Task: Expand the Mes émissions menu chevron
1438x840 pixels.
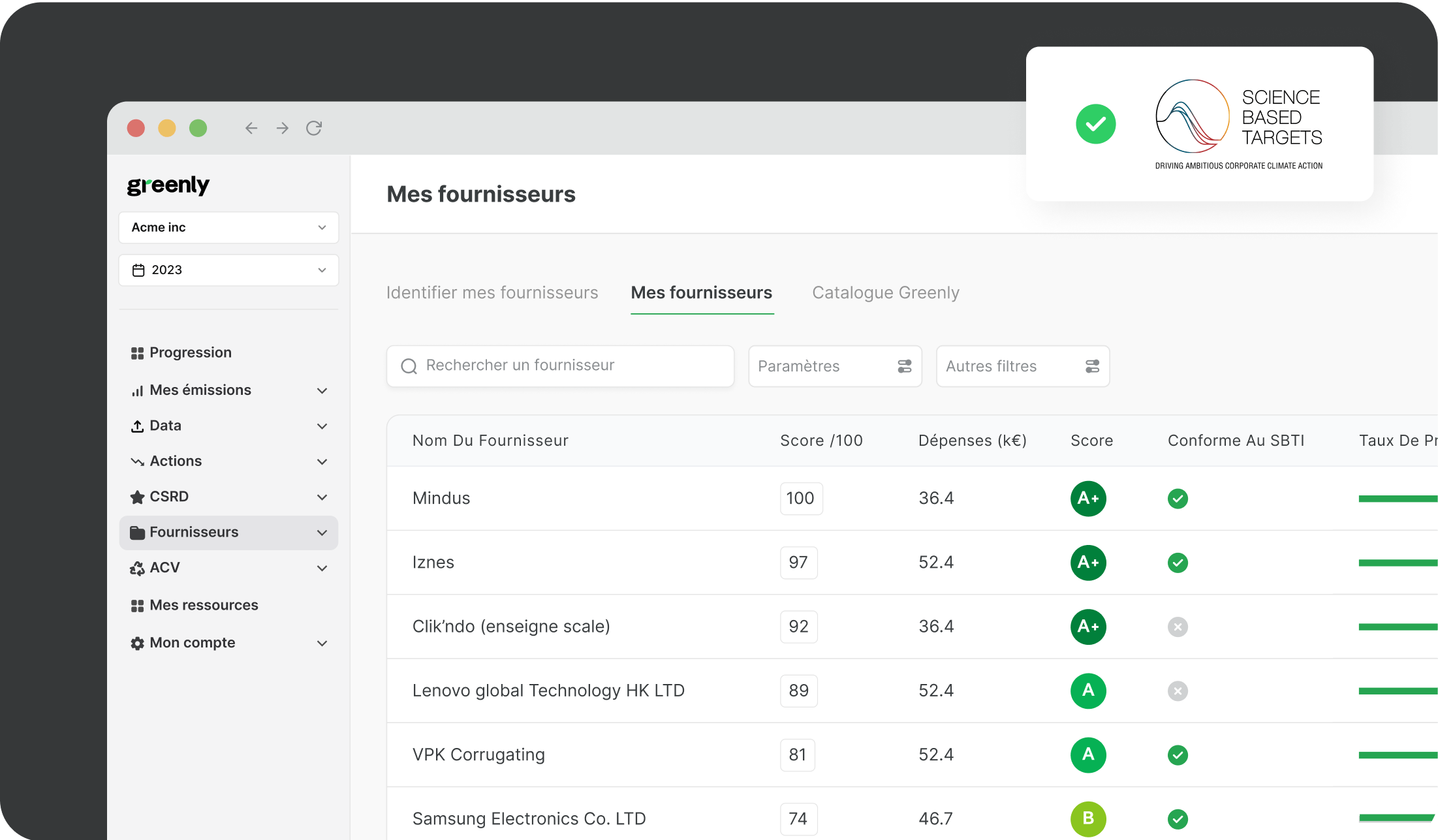Action: pyautogui.click(x=322, y=390)
